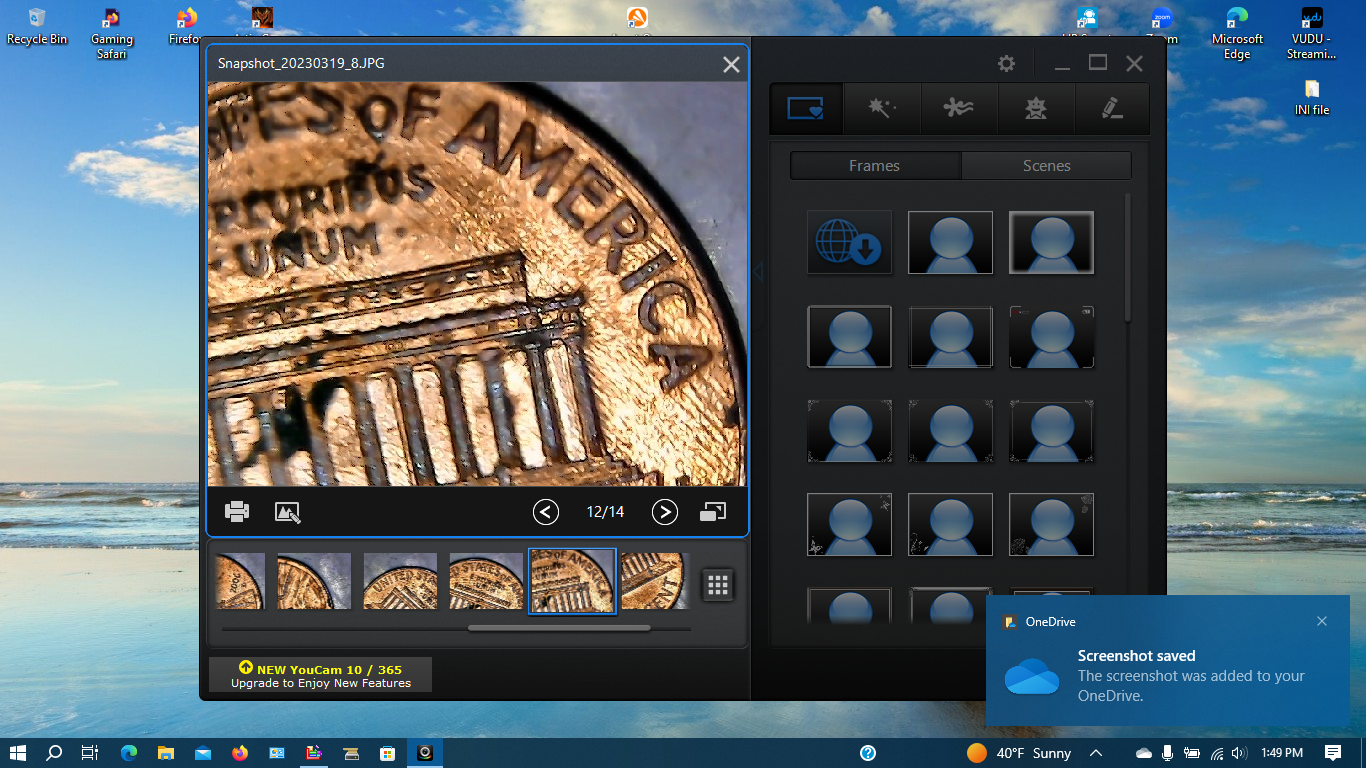Click the 12/14 snapshot counter
The width and height of the screenshot is (1366, 768).
(605, 512)
